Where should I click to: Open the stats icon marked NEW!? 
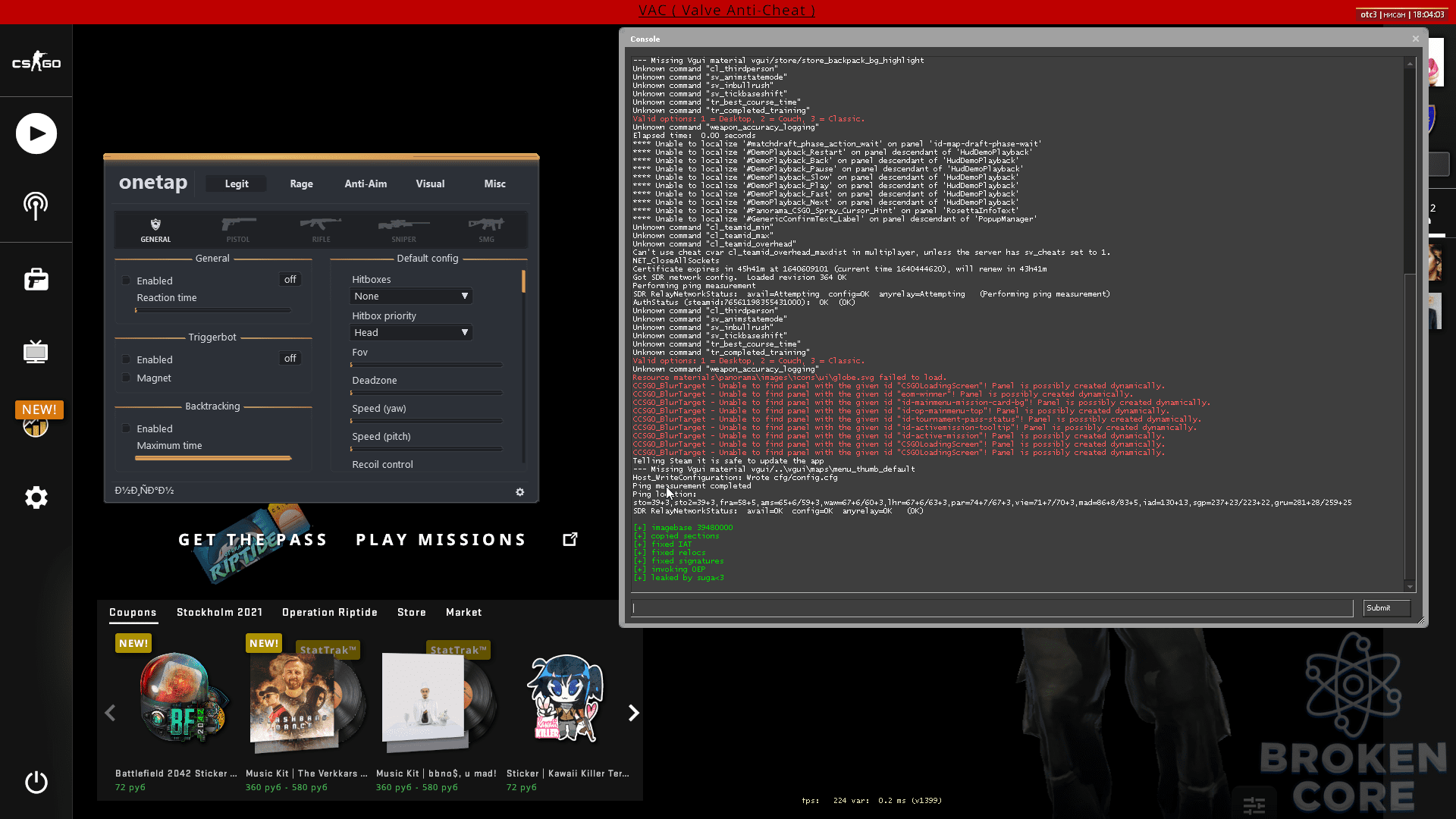36,425
